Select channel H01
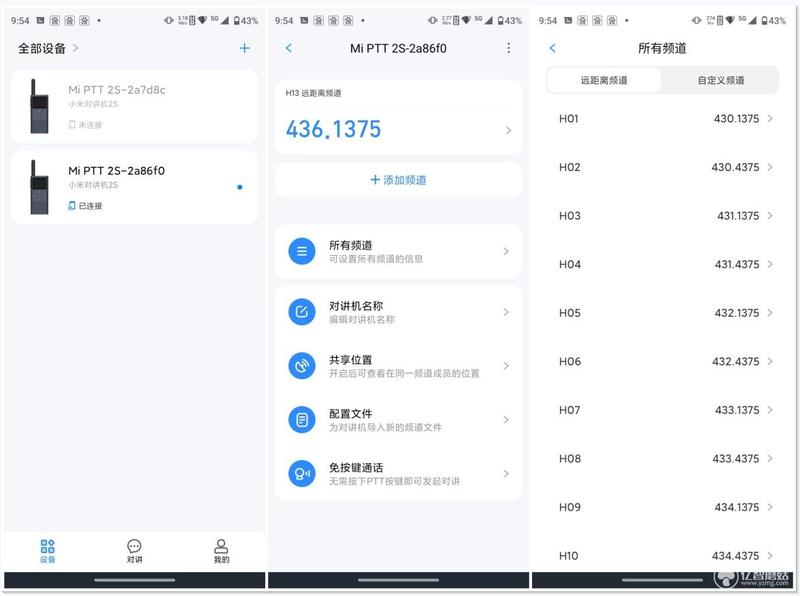 [x=662, y=119]
